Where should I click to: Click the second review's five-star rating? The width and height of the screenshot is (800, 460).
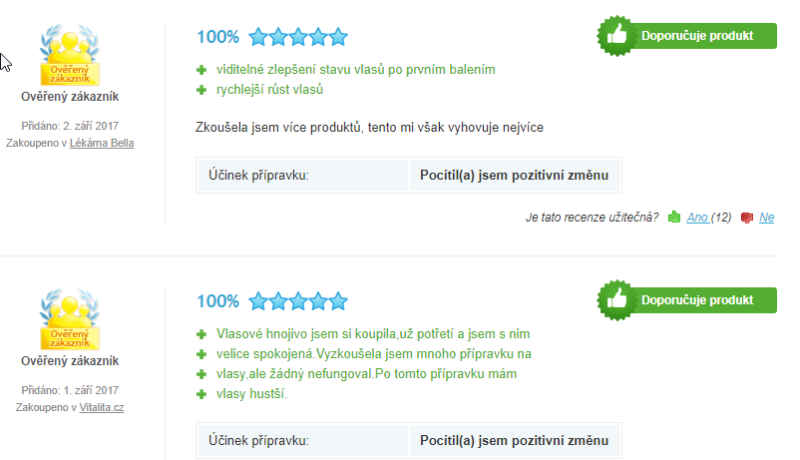click(x=298, y=301)
